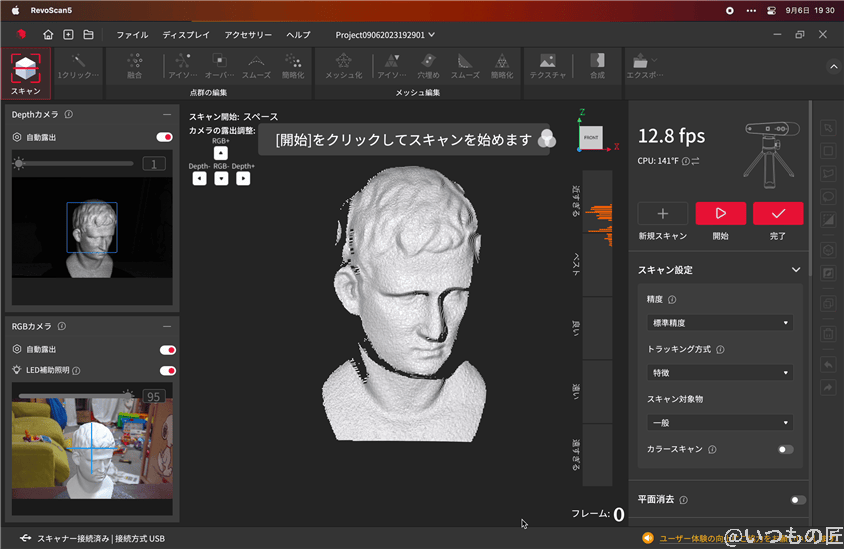Open the 精度 dropdown showing 標準精度
Screen dimensions: 844x549
click(719, 323)
